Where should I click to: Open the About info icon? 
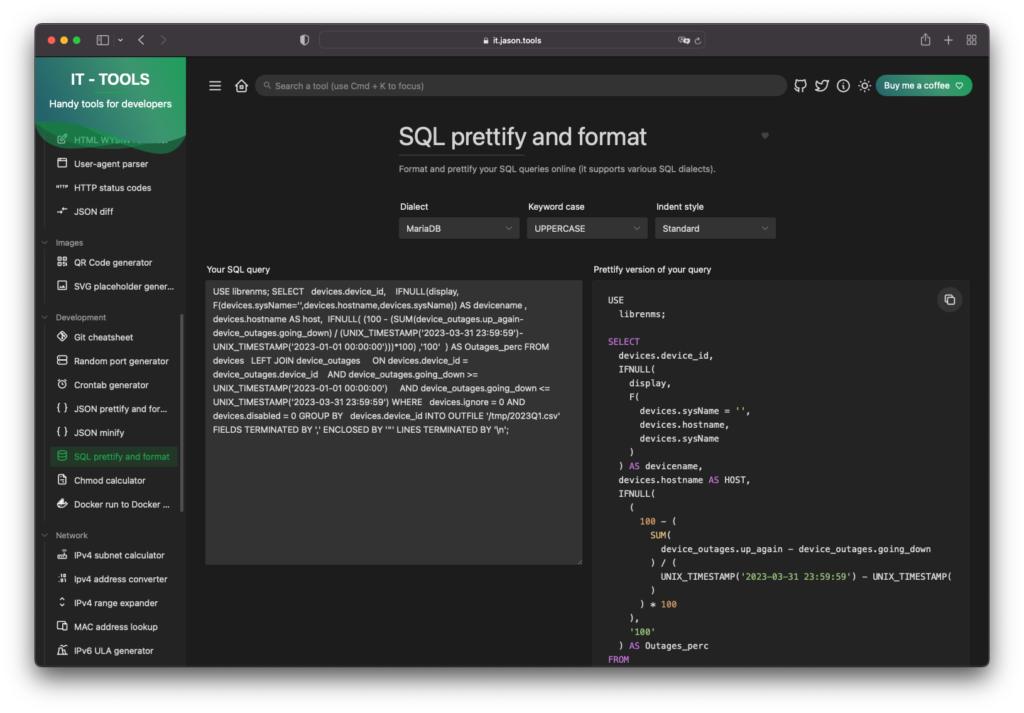click(843, 86)
